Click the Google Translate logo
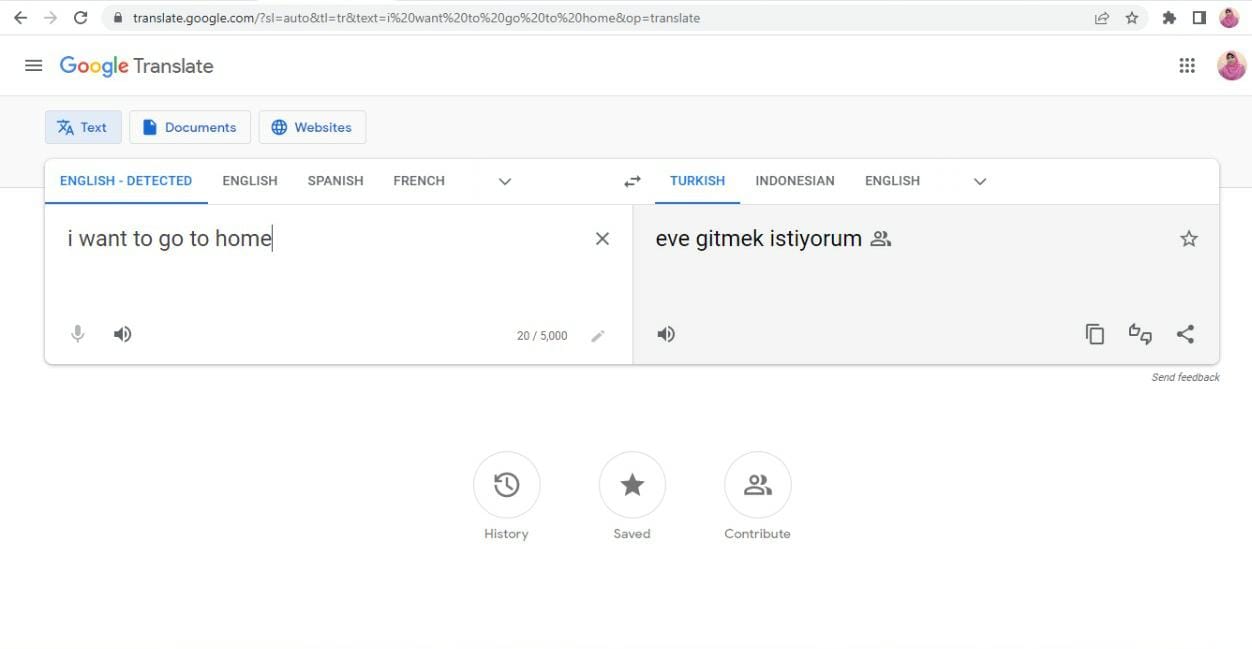Screen dimensions: 1252x649 tap(136, 66)
